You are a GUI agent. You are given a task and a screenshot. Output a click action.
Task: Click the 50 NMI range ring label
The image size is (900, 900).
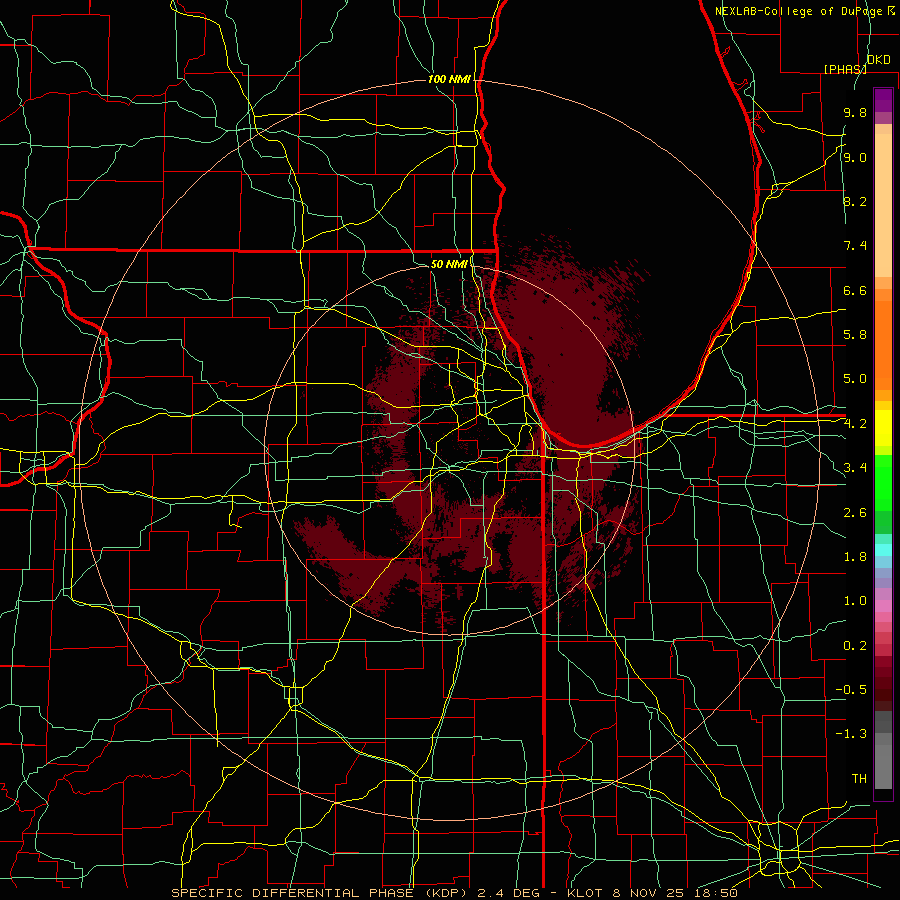449,264
